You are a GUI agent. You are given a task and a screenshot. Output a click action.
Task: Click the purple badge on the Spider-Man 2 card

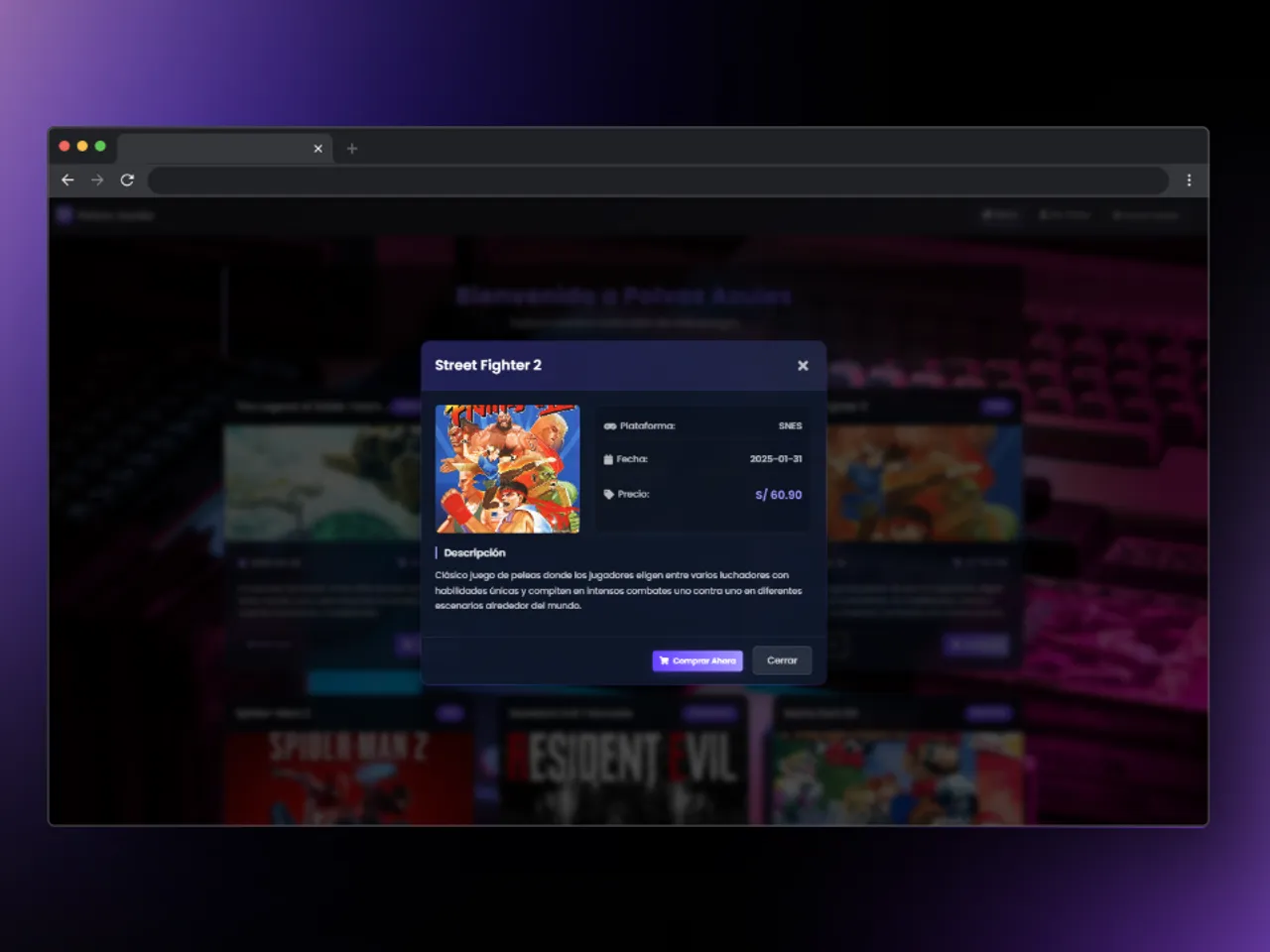452,712
